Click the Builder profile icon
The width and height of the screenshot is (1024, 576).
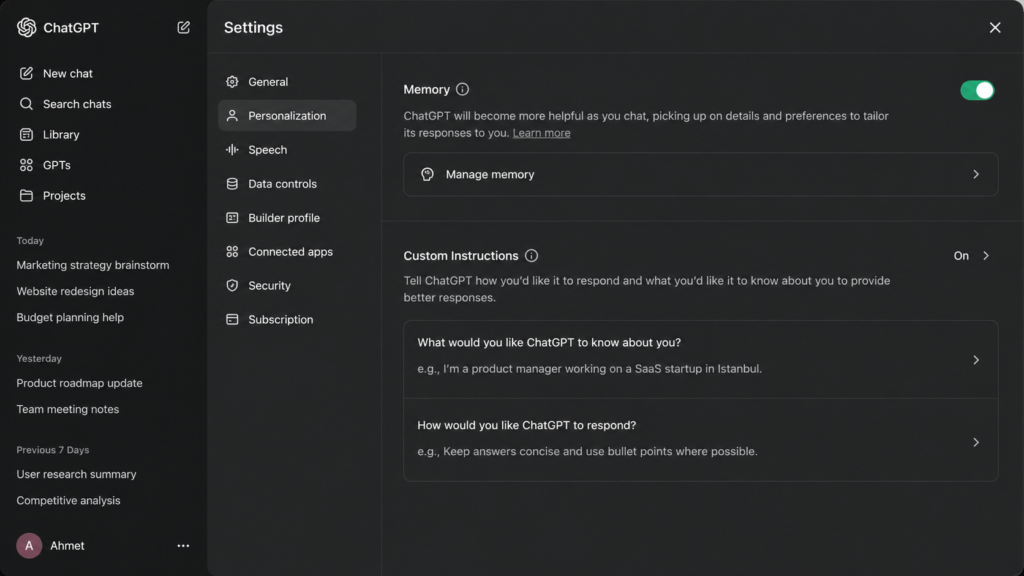tap(232, 217)
